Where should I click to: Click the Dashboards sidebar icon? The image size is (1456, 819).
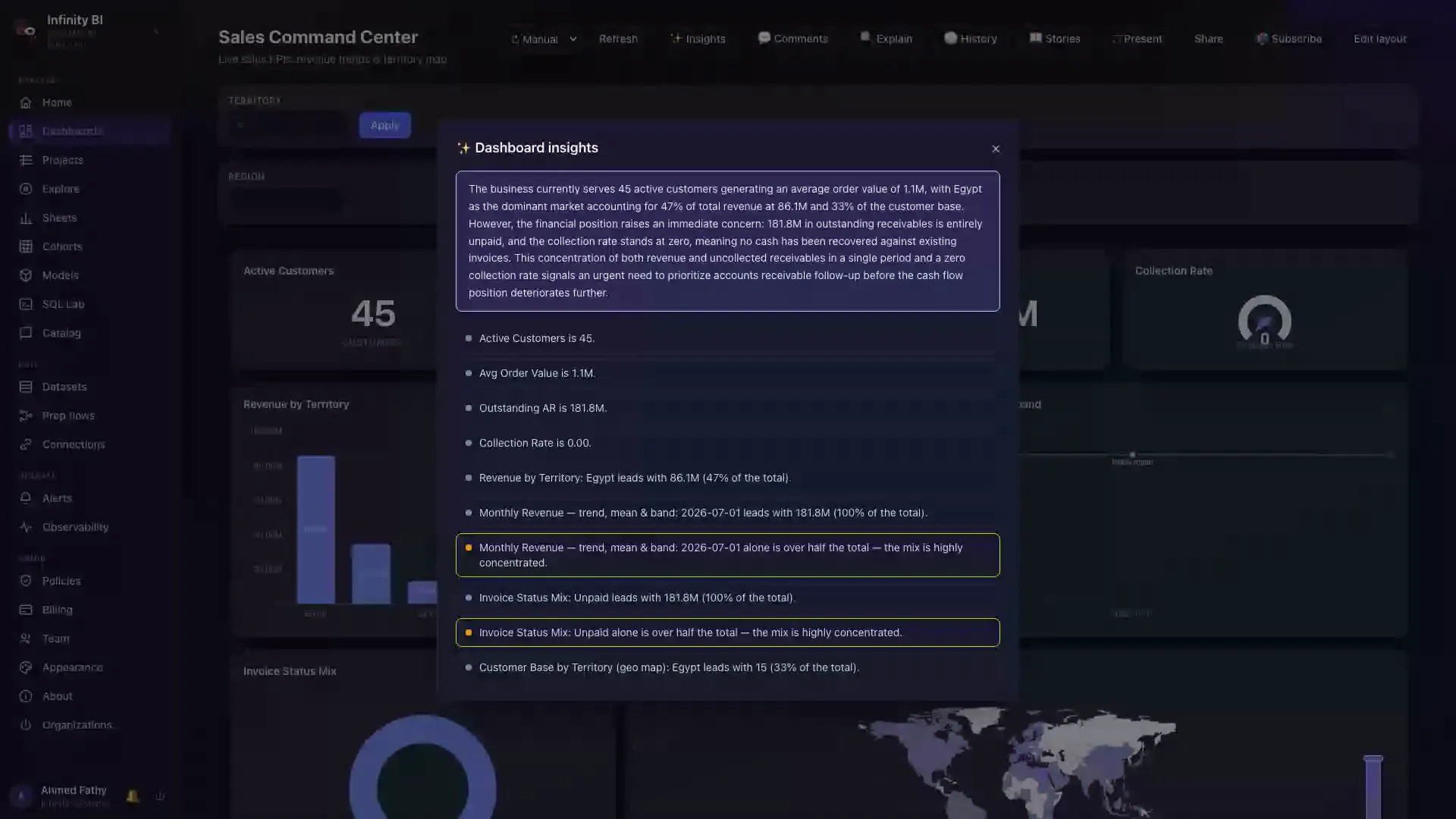[26, 131]
